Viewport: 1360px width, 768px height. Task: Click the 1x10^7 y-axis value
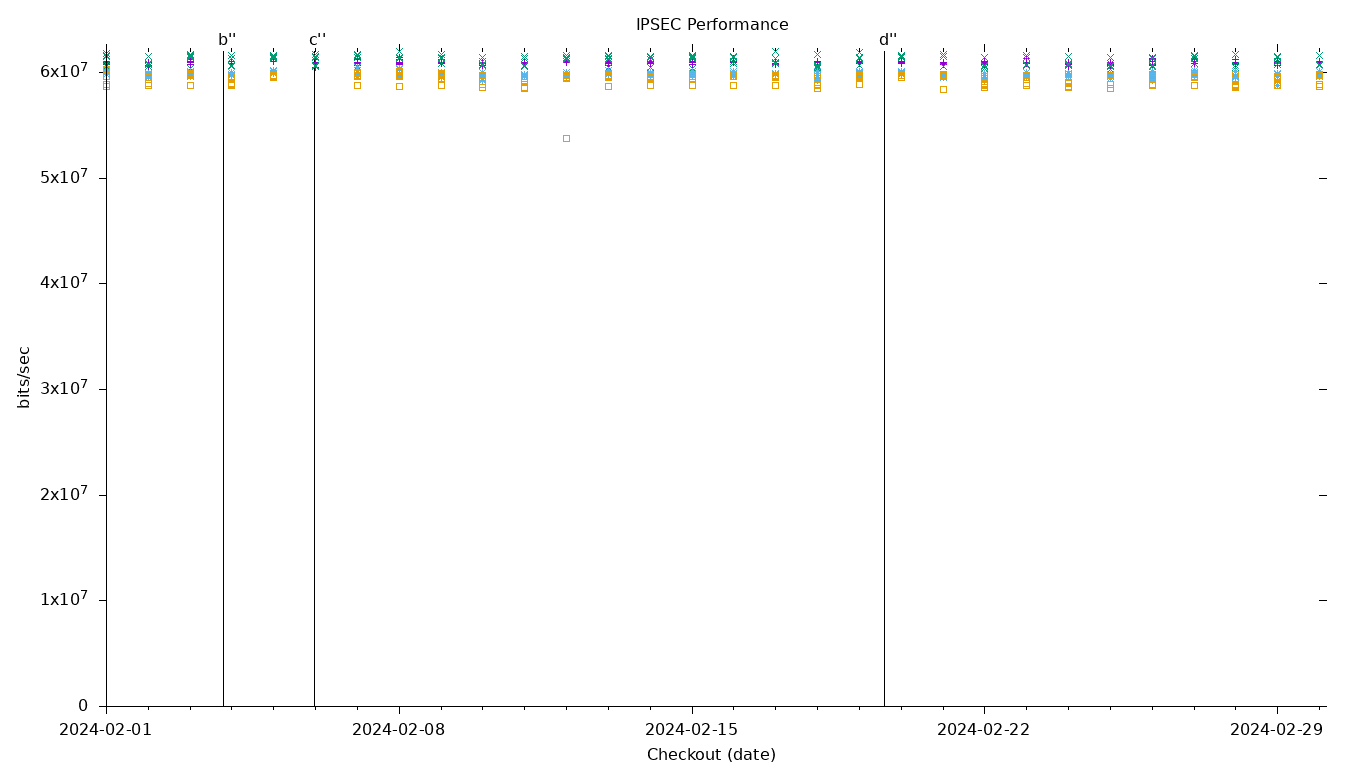pyautogui.click(x=64, y=598)
